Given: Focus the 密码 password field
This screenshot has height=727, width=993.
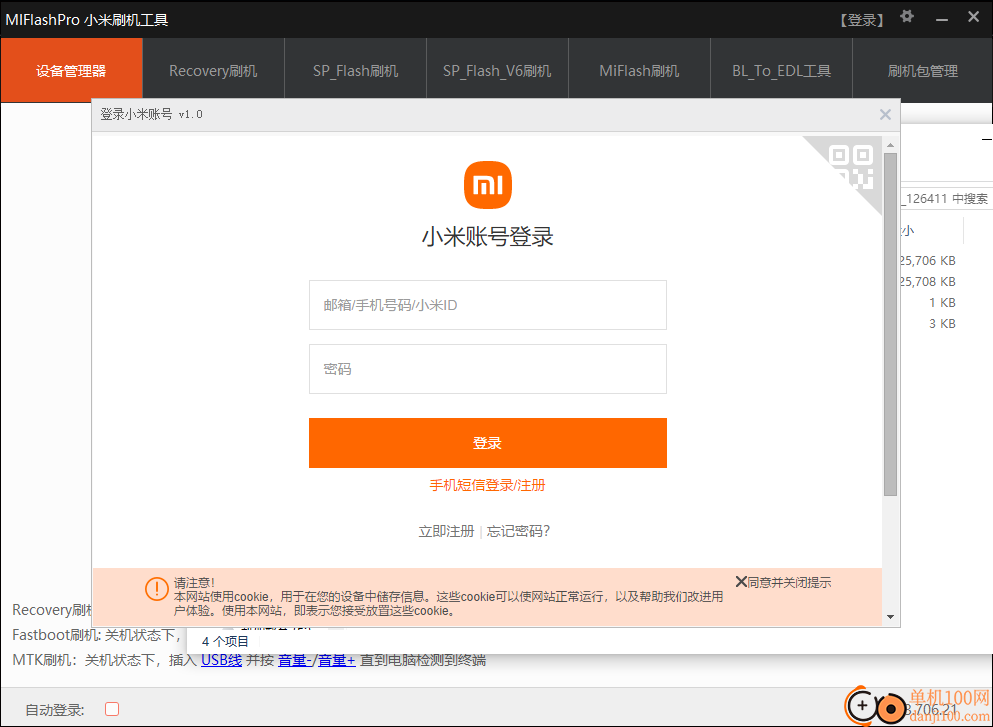Looking at the screenshot, I should (x=488, y=369).
